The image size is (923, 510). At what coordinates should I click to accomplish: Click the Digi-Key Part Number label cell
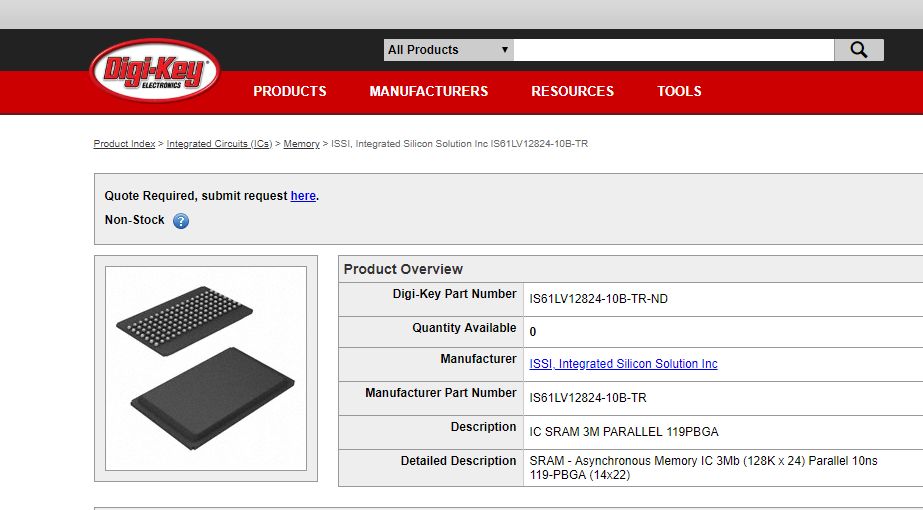(x=431, y=299)
